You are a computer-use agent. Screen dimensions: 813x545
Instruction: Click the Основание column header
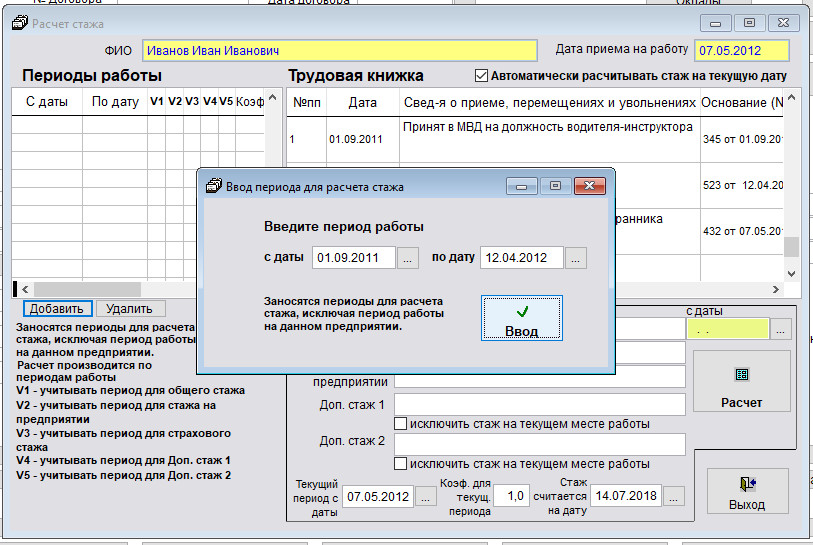743,102
